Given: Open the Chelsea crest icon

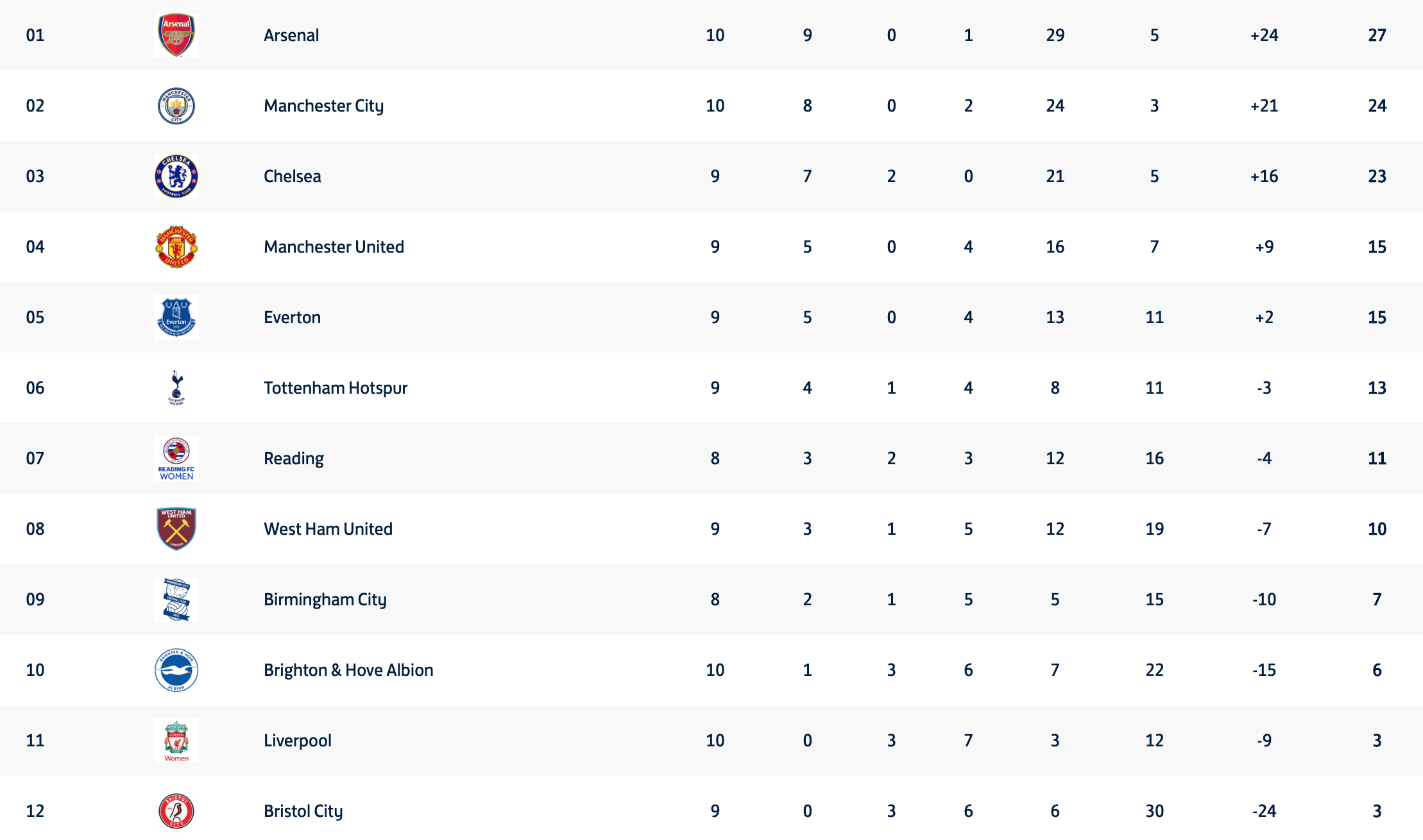Looking at the screenshot, I should coord(176,176).
